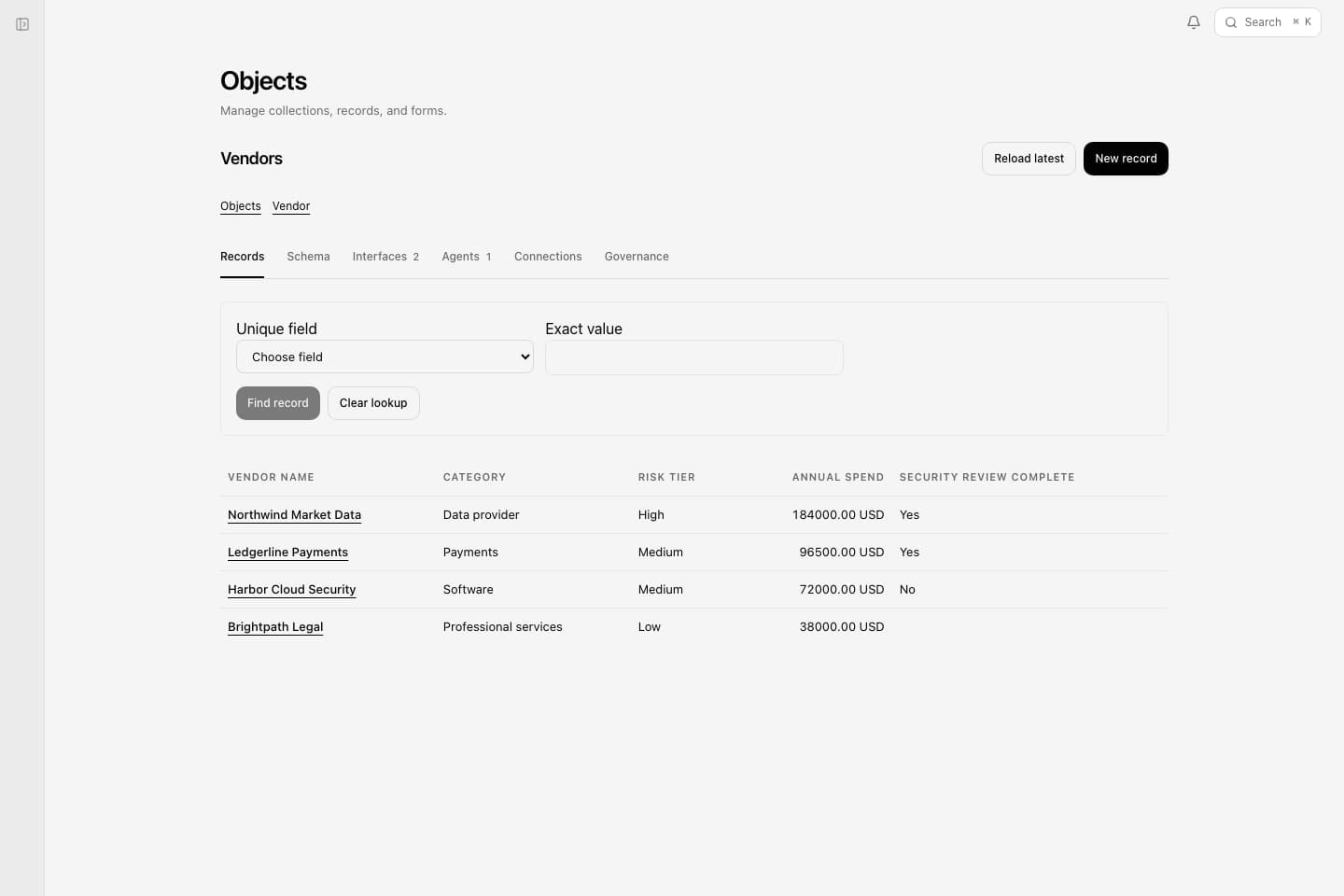Viewport: 1344px width, 896px height.
Task: Click Security Review Complete column header
Action: pos(987,477)
